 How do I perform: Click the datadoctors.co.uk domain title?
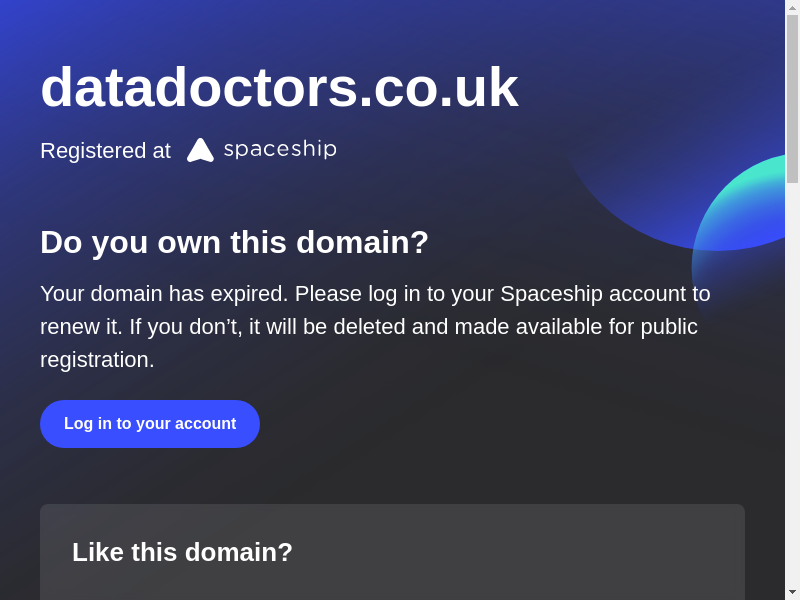point(279,87)
